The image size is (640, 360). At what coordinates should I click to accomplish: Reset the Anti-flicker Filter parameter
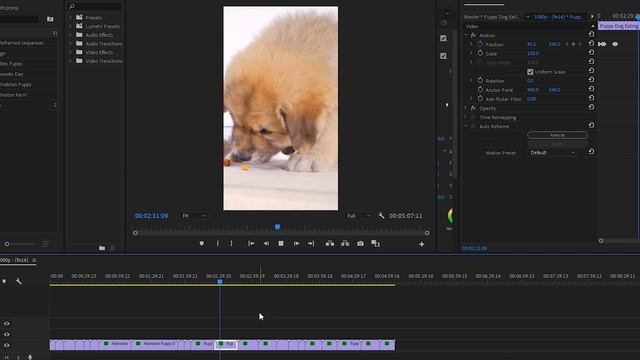pos(591,98)
